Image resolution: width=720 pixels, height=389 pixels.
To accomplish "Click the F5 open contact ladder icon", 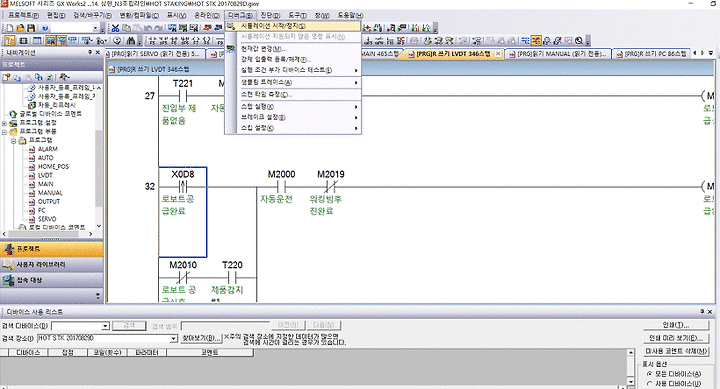I will coord(153,41).
